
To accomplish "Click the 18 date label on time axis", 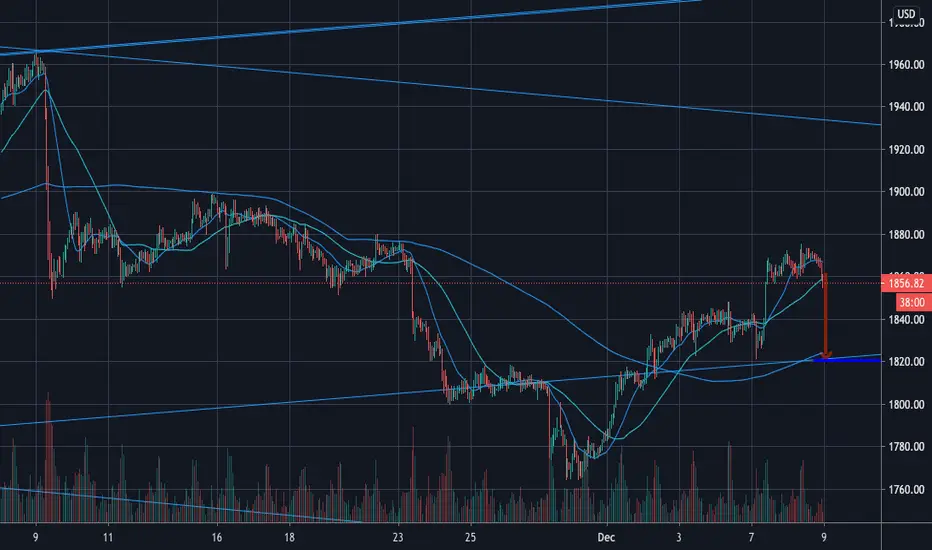I will (289, 538).
